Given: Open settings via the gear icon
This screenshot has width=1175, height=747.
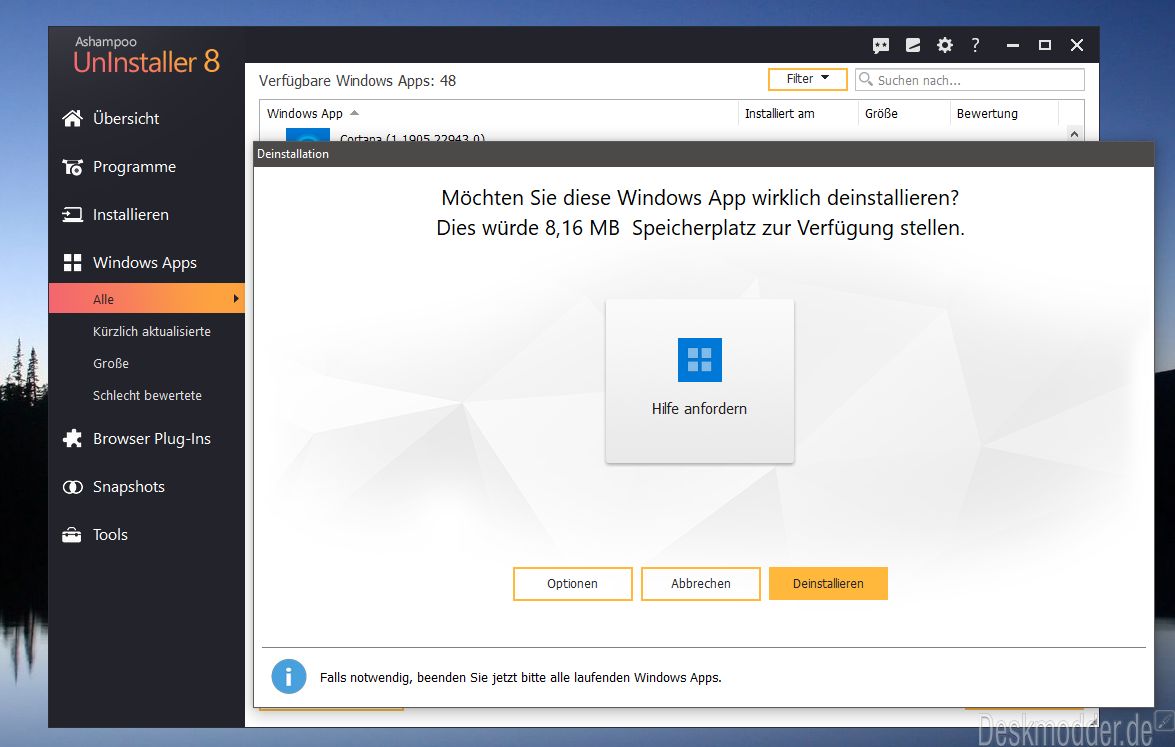Looking at the screenshot, I should coord(945,46).
